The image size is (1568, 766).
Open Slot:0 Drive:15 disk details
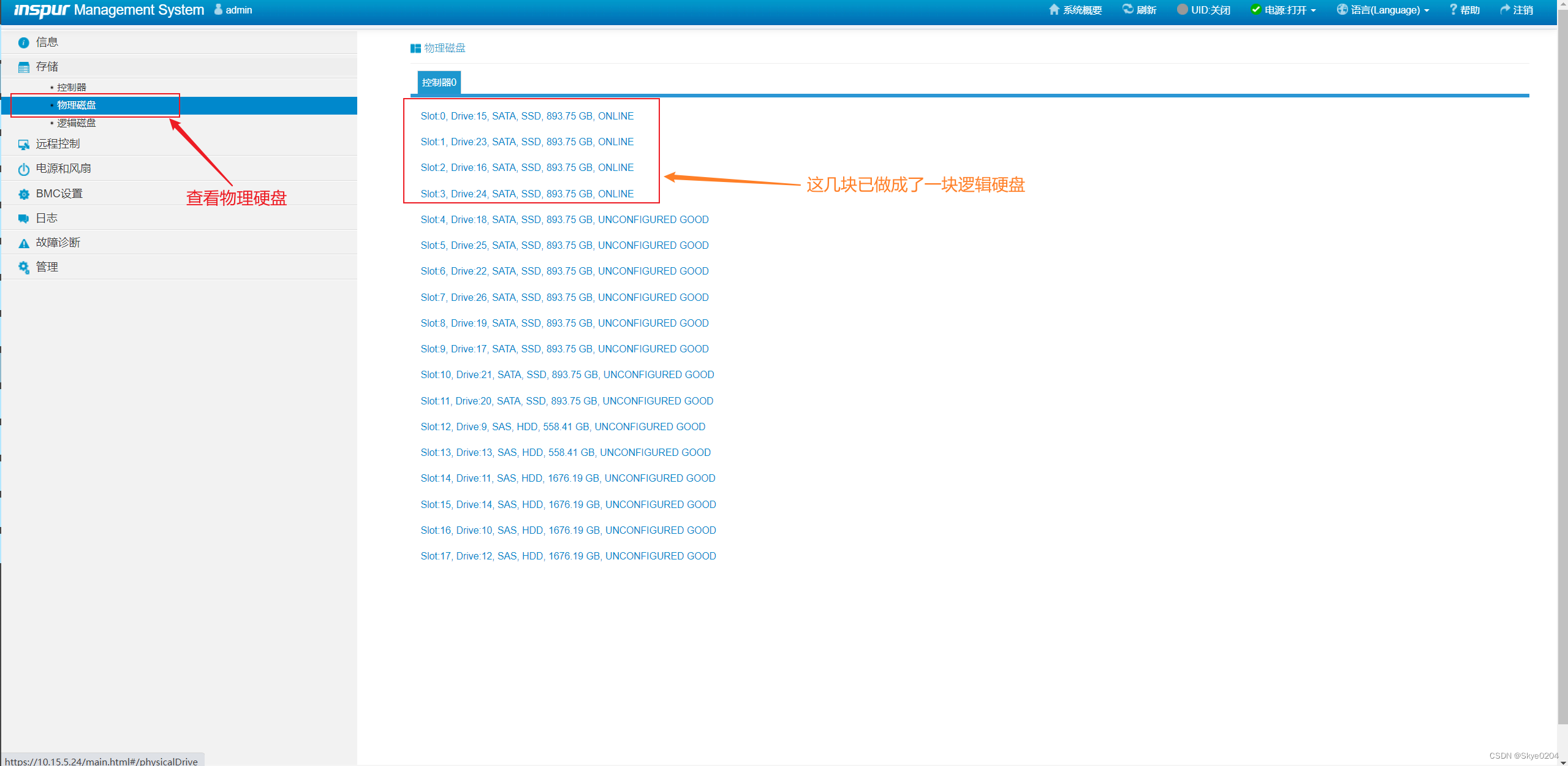pos(527,116)
